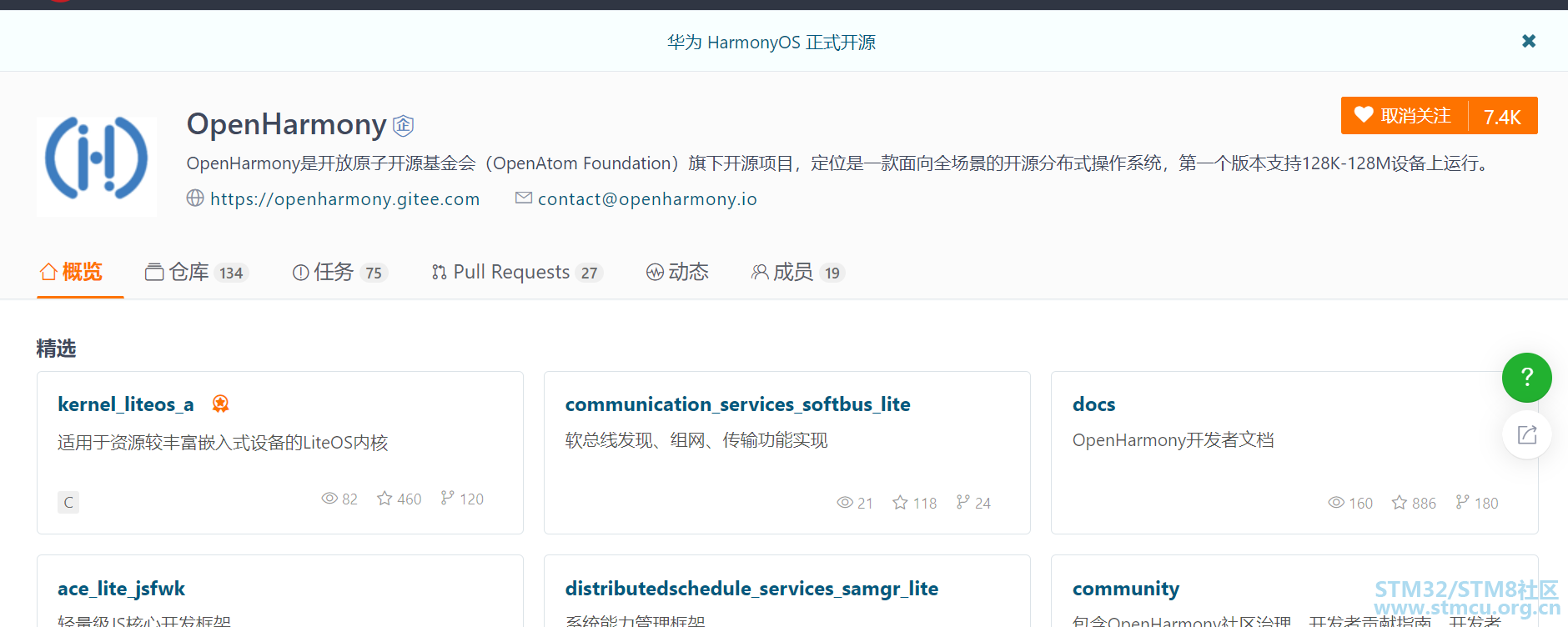The image size is (1568, 627).
Task: Click the envelope icon before the contact email
Action: (x=524, y=198)
